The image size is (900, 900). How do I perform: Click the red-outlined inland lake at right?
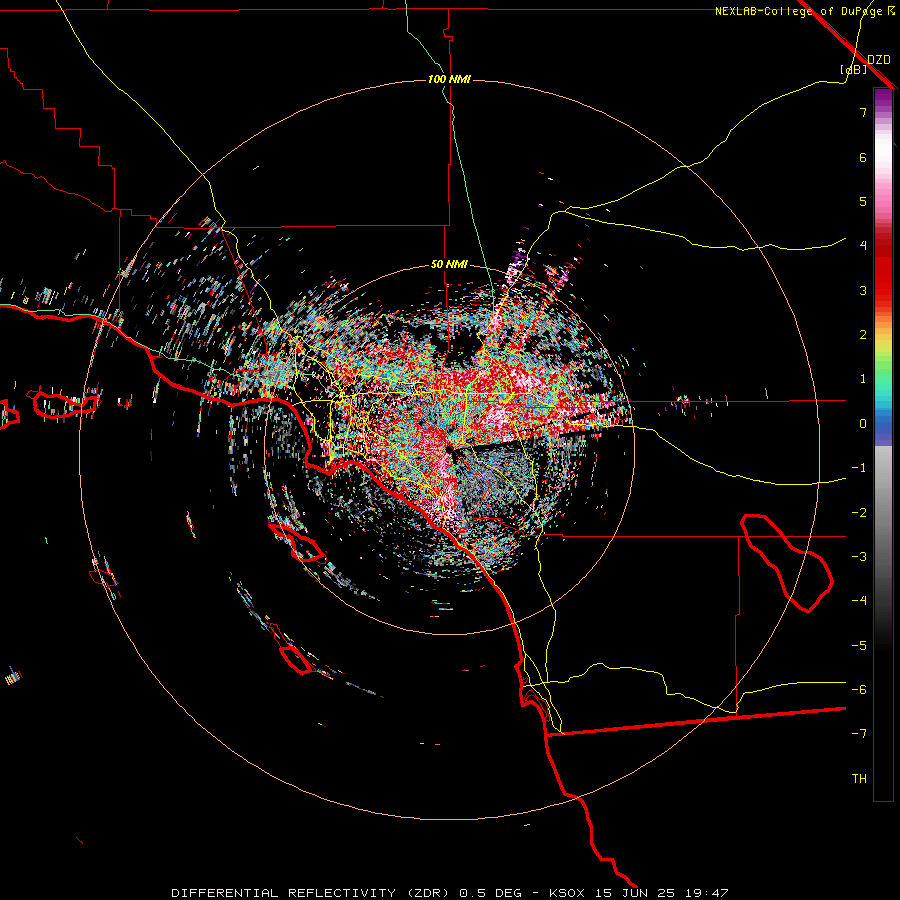[787, 562]
